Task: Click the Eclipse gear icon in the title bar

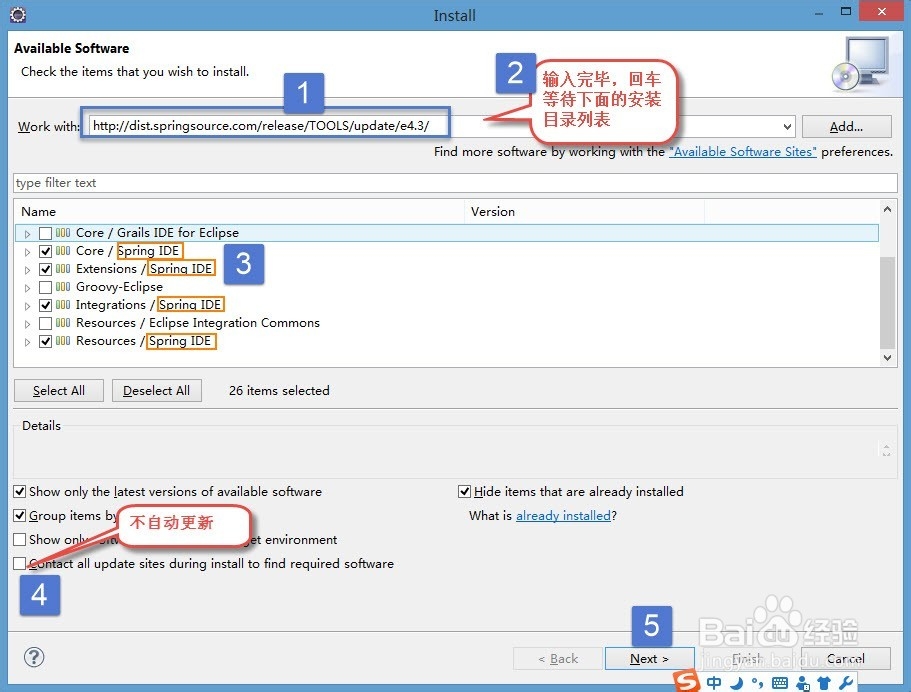Action: (16, 13)
